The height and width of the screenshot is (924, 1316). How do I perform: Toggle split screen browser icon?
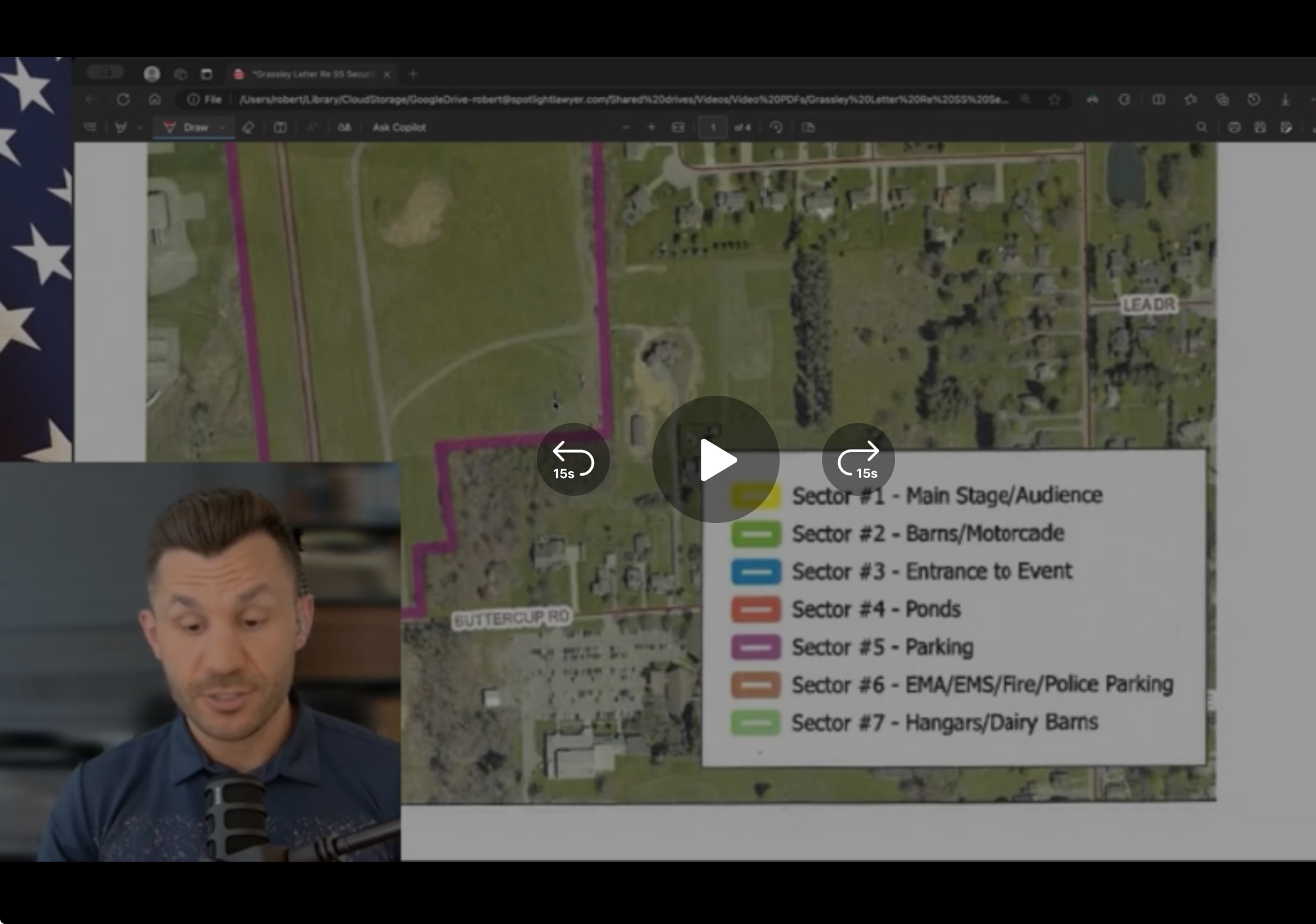[1159, 99]
